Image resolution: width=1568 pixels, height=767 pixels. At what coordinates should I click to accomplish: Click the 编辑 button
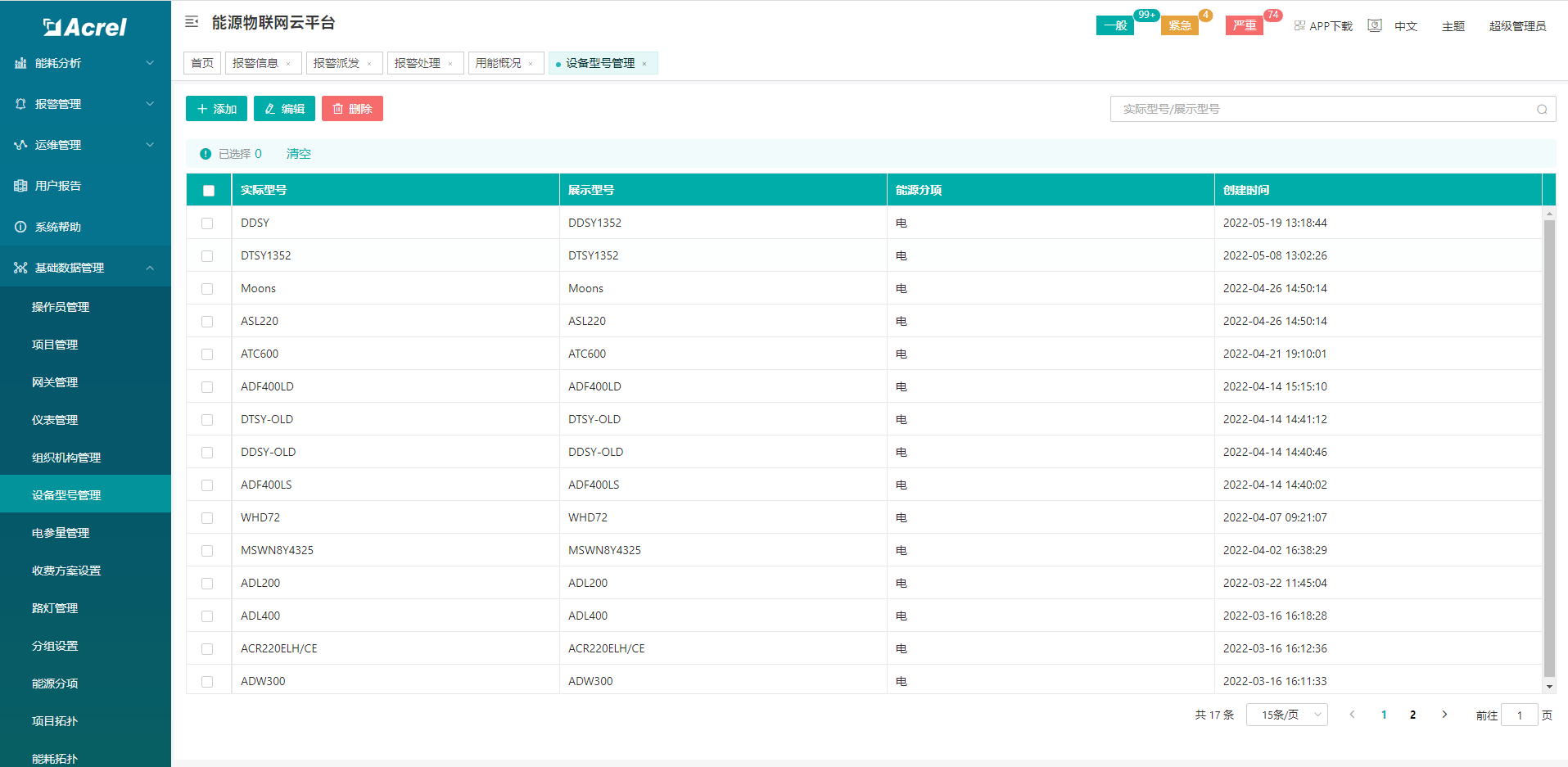284,109
